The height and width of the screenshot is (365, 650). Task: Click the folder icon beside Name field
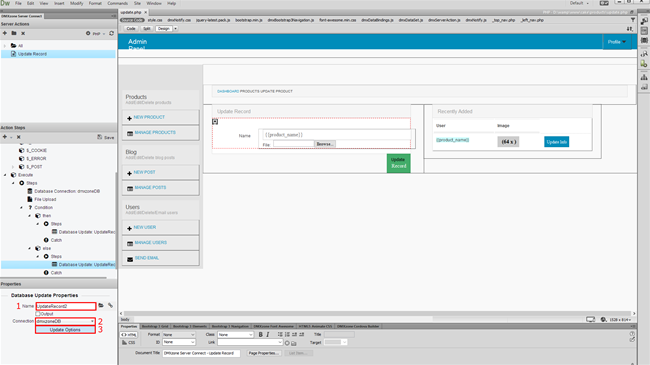pyautogui.click(x=101, y=306)
